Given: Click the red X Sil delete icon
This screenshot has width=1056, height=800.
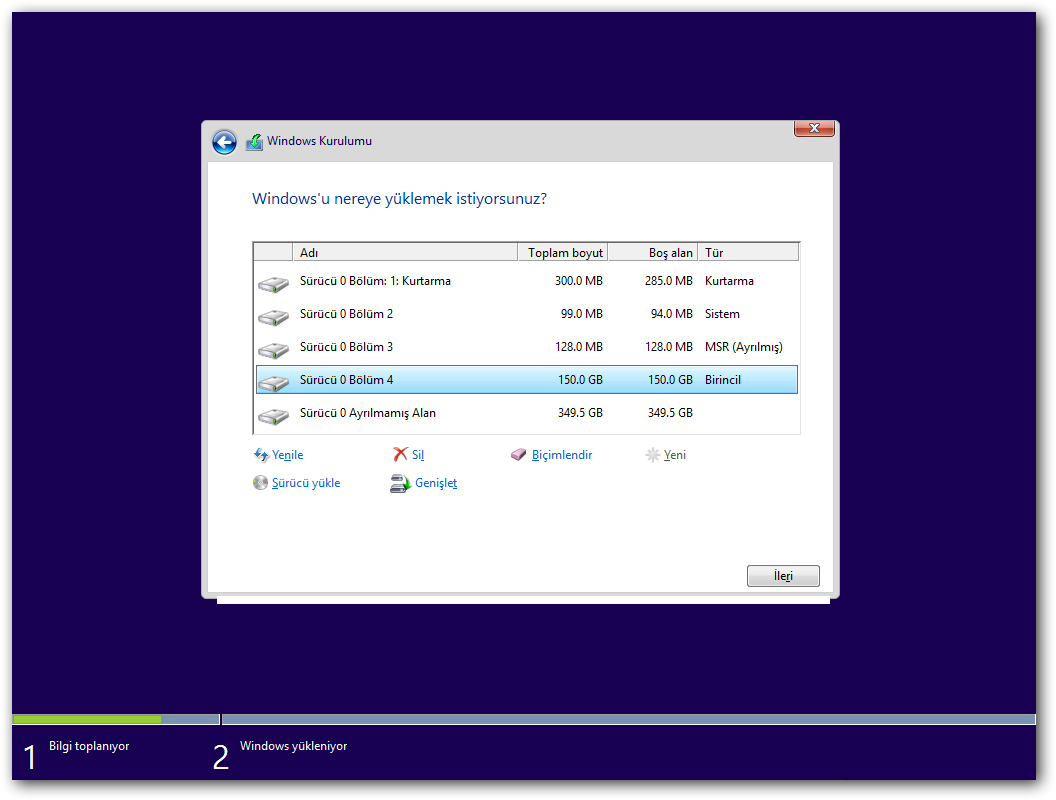Looking at the screenshot, I should 399,454.
